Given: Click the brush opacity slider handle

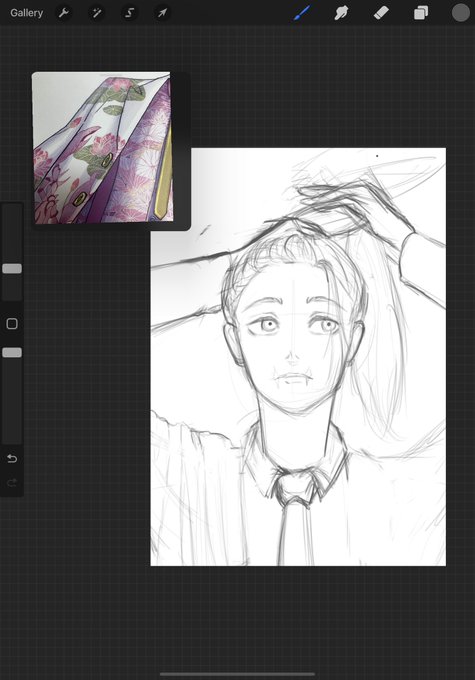Looking at the screenshot, I should click(12, 353).
